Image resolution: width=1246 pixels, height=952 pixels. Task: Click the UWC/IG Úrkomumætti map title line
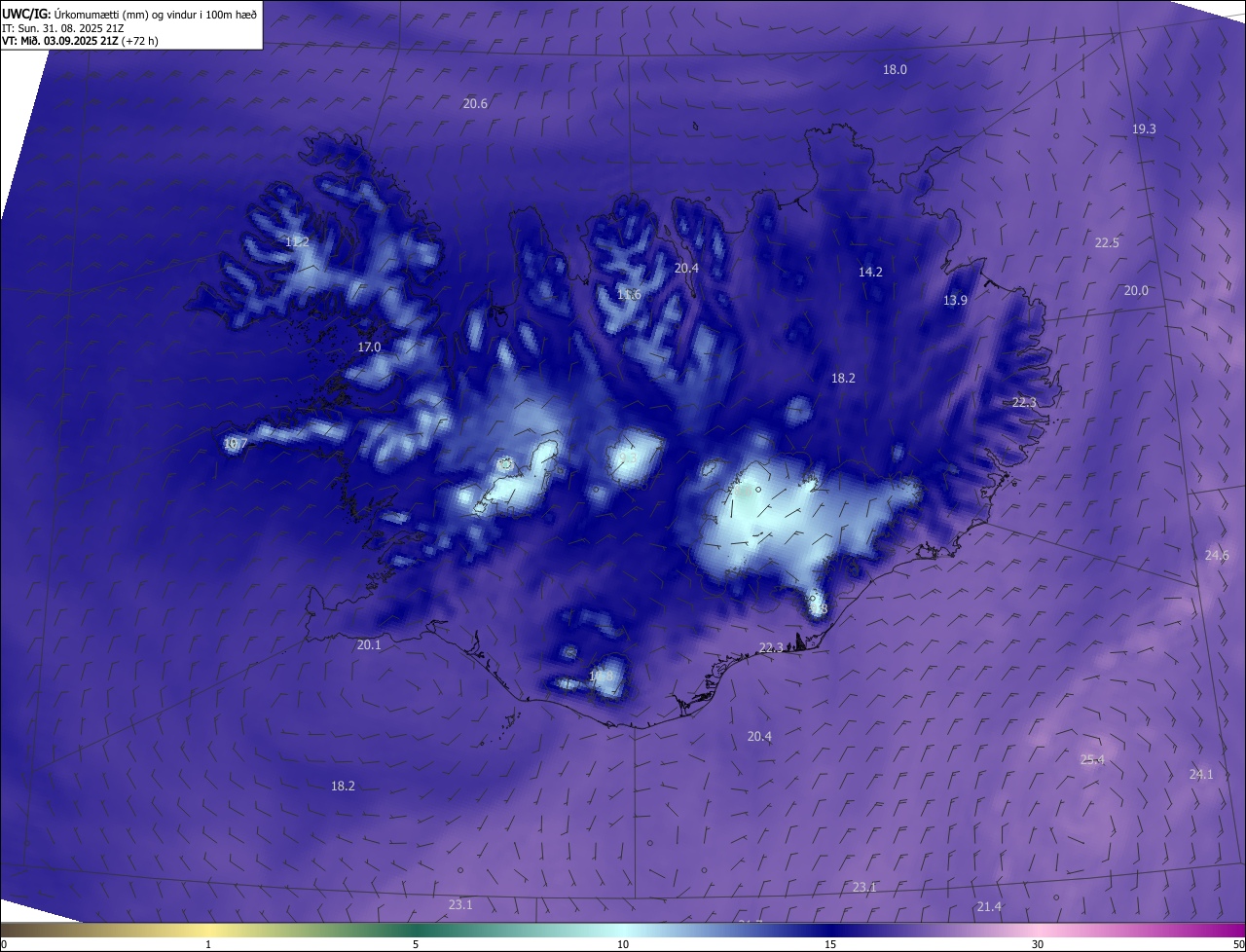pyautogui.click(x=129, y=14)
